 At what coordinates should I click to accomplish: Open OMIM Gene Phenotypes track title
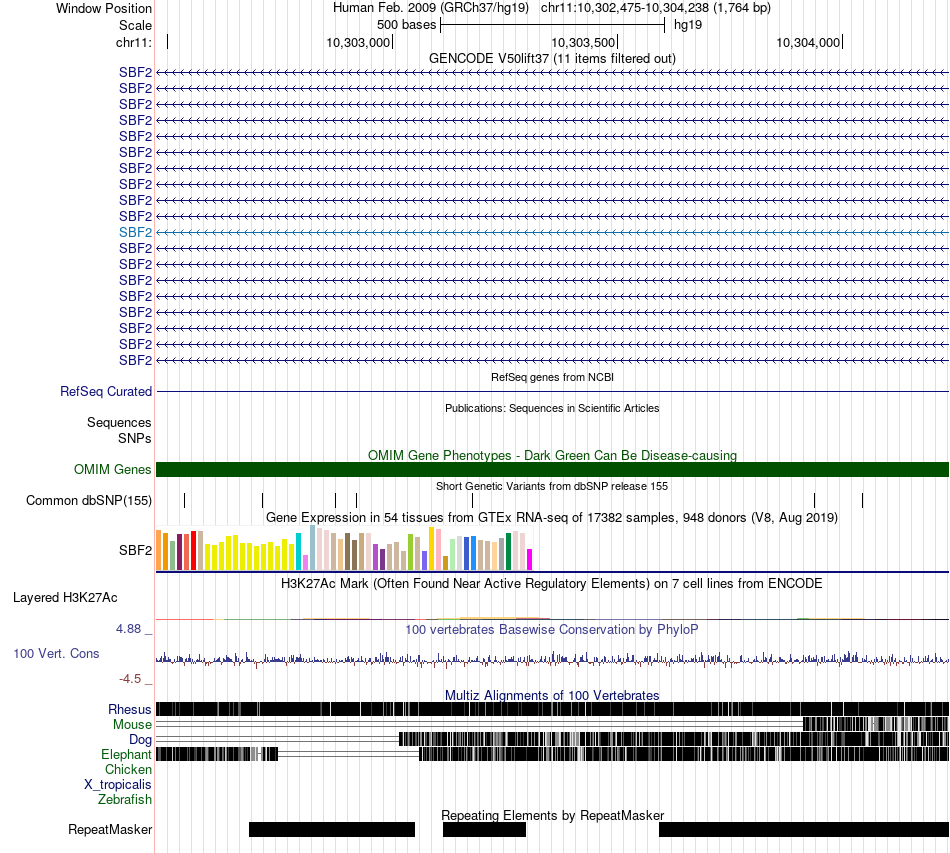pyautogui.click(x=552, y=455)
